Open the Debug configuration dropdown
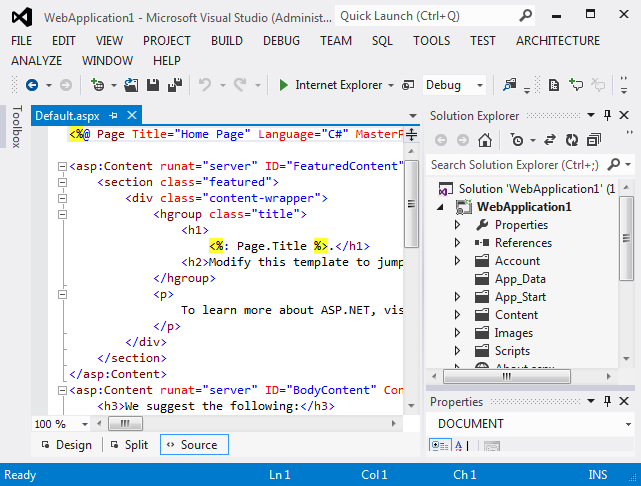 479,86
